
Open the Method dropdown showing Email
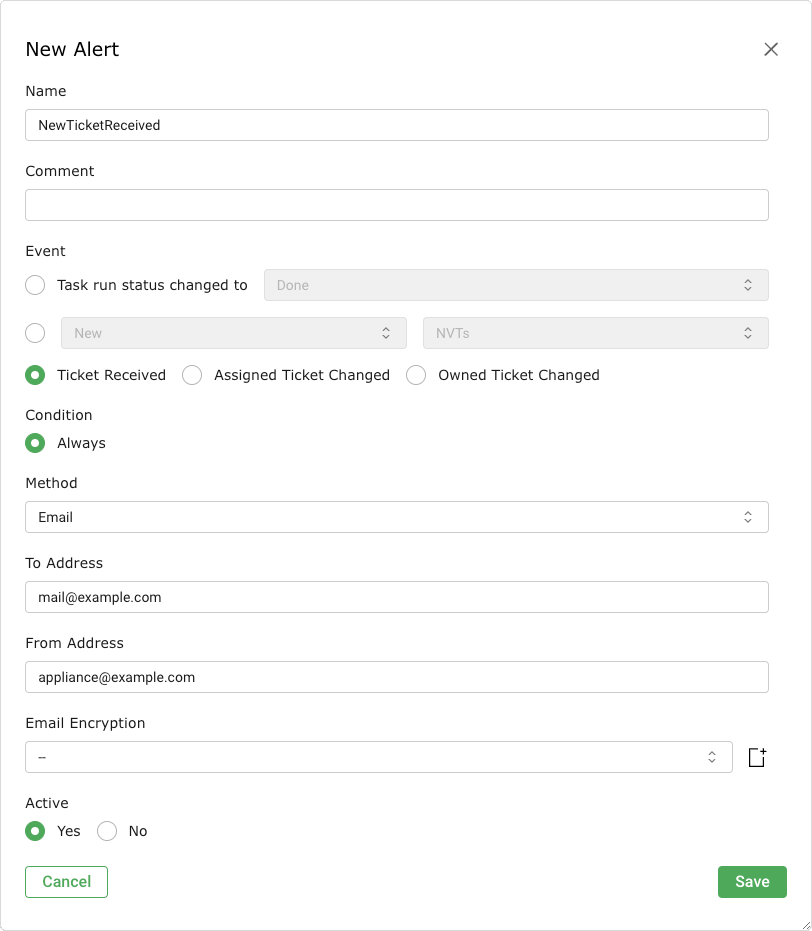click(x=396, y=517)
